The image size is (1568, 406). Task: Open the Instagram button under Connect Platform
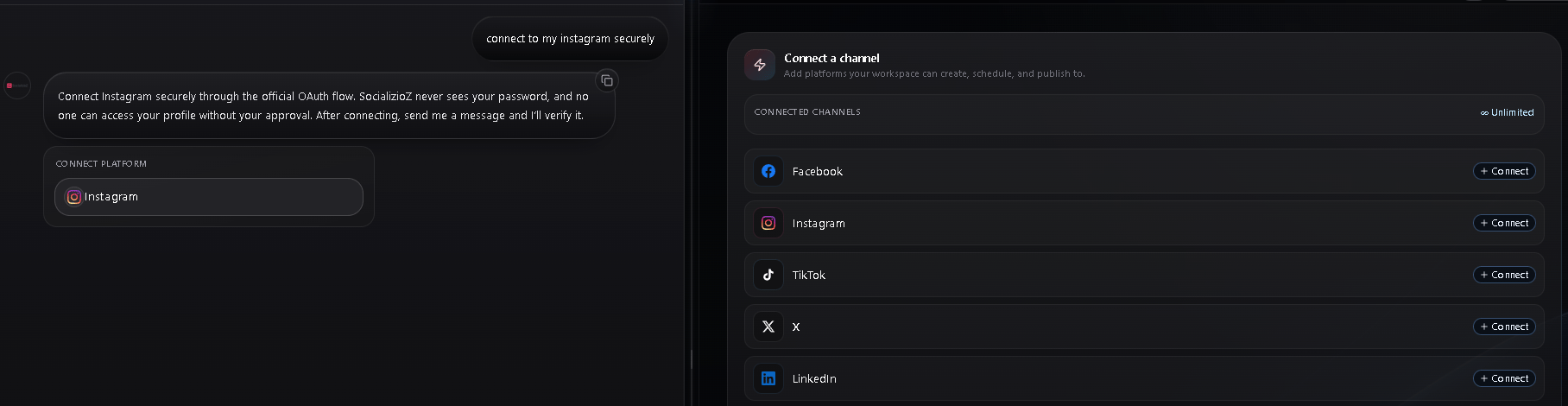(209, 197)
